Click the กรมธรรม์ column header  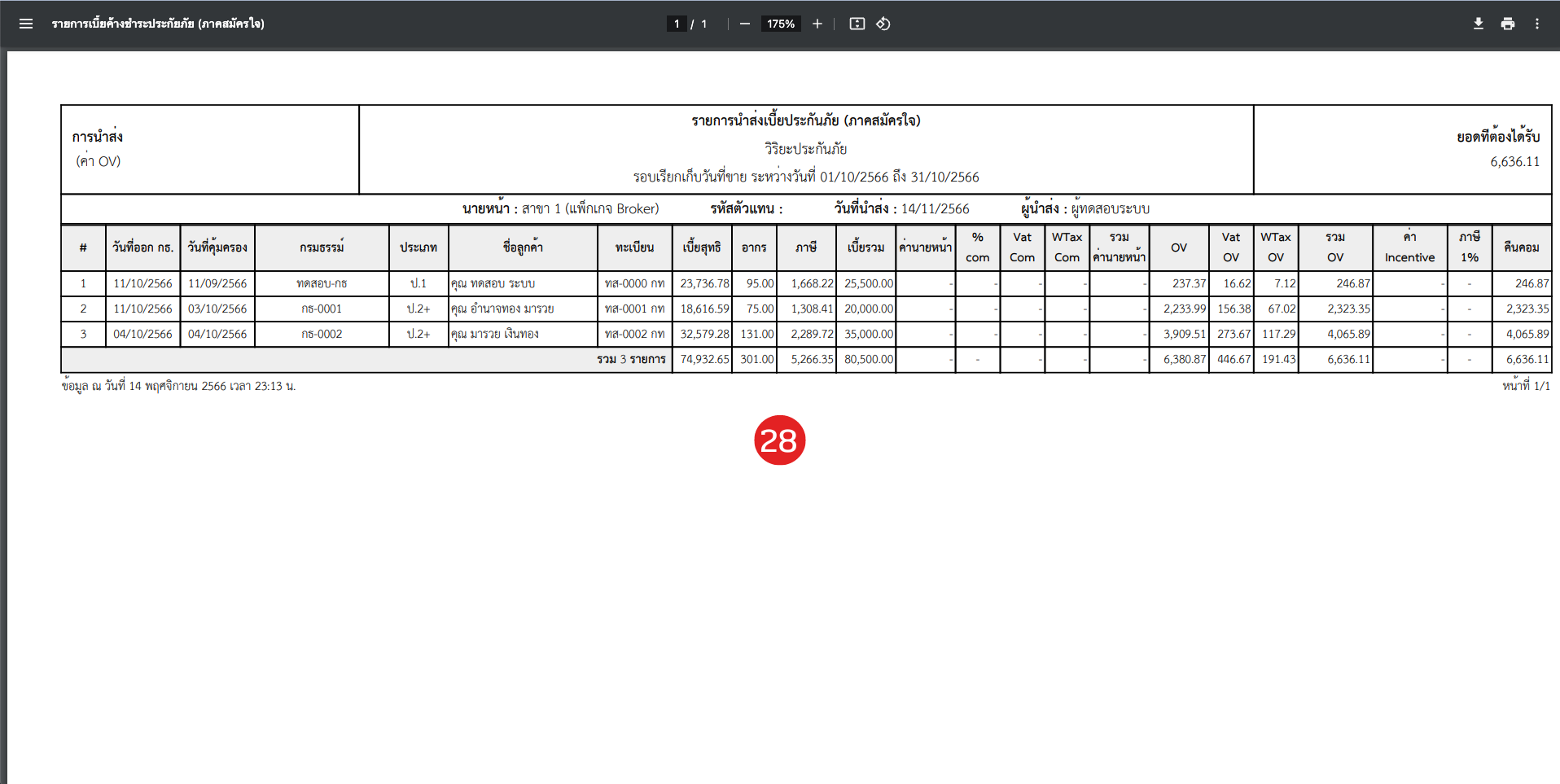point(322,247)
